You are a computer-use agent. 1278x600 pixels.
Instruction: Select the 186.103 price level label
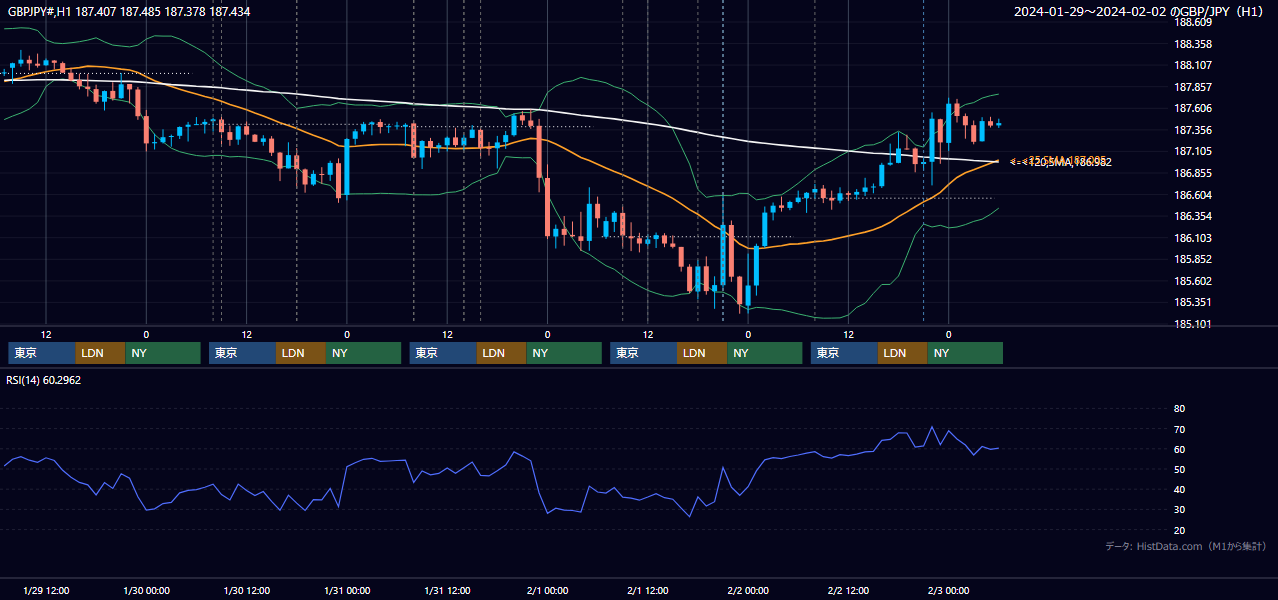pos(1193,238)
